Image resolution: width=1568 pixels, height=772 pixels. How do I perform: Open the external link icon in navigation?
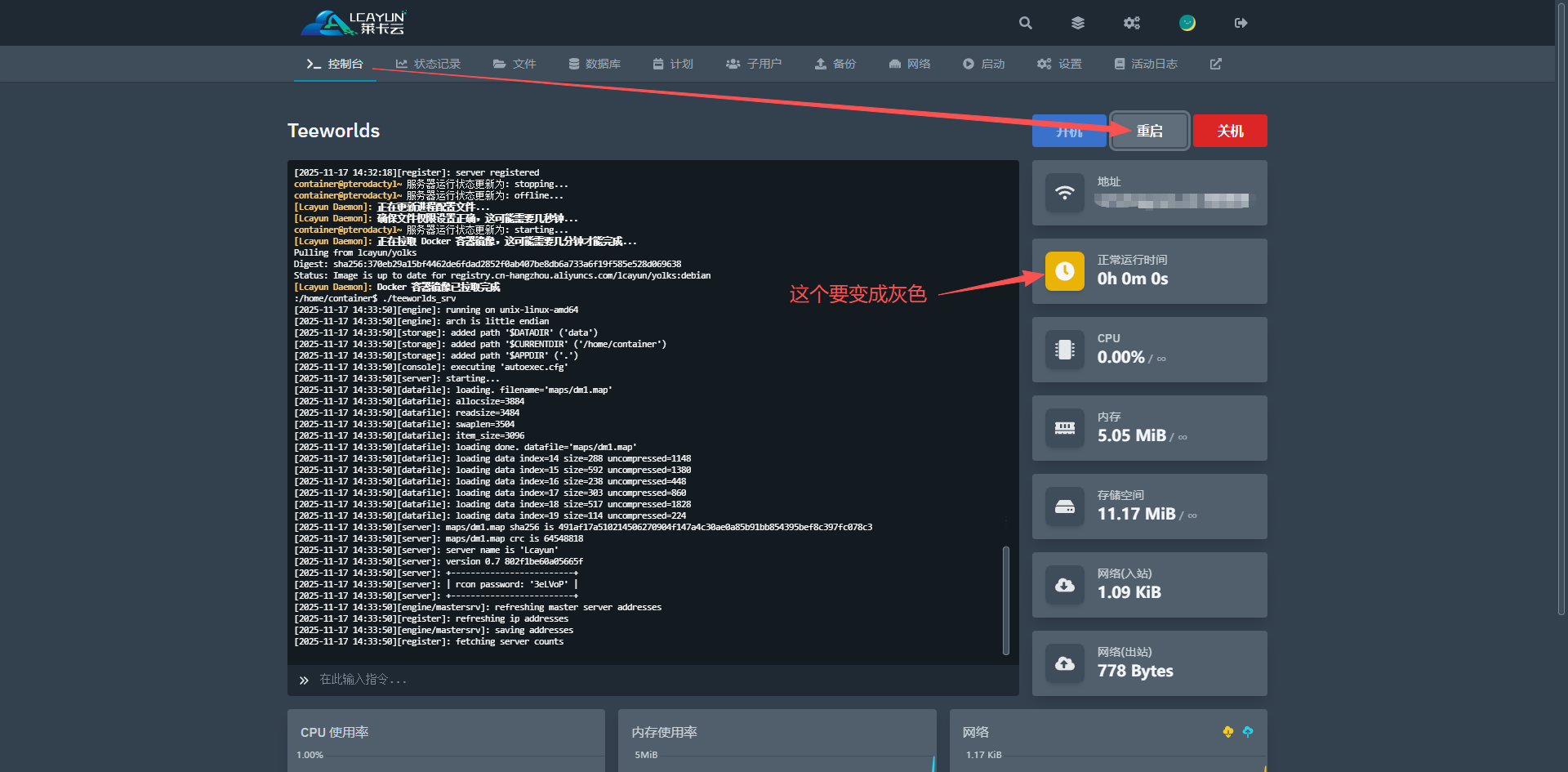(1215, 64)
